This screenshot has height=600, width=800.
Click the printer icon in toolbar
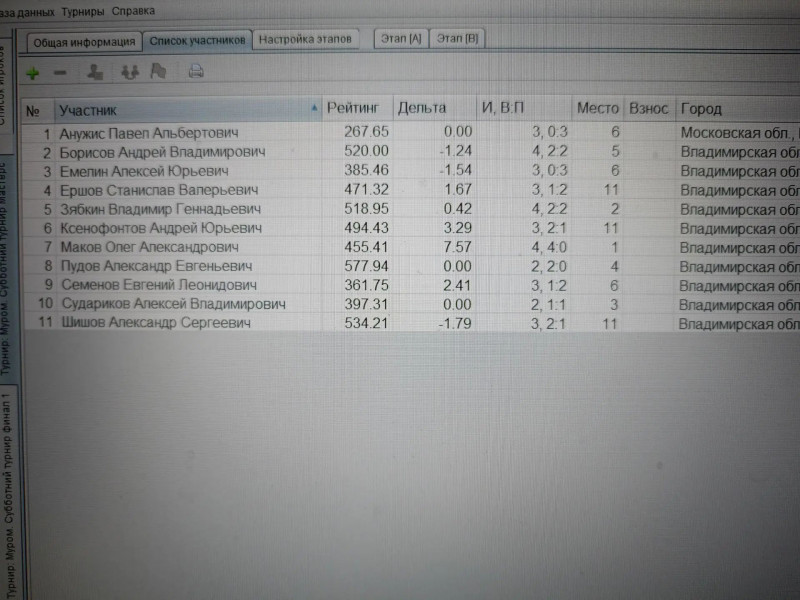196,71
